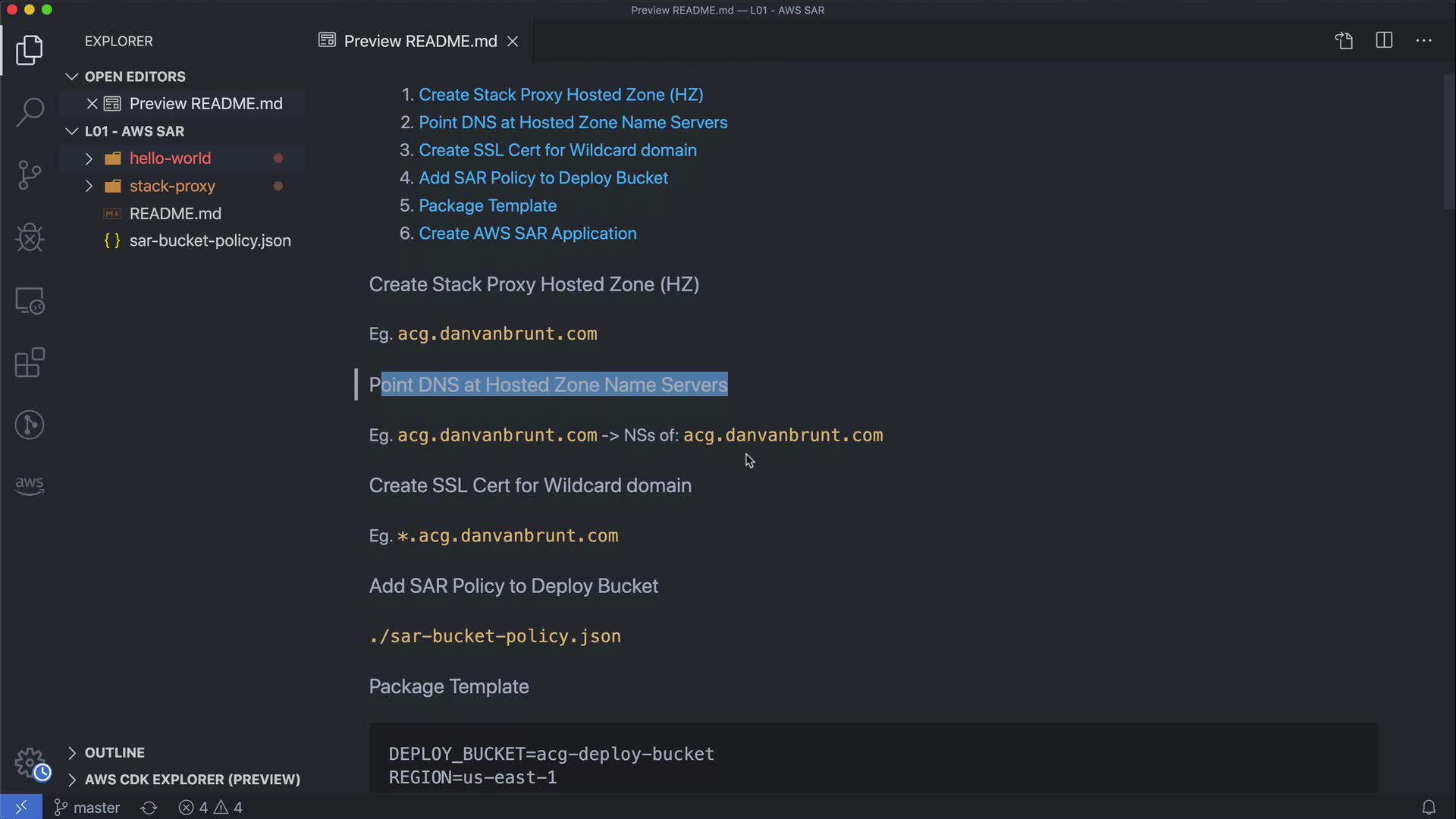This screenshot has height=819, width=1456.
Task: Follow the Create AWS SAR Application link
Action: pyautogui.click(x=527, y=234)
